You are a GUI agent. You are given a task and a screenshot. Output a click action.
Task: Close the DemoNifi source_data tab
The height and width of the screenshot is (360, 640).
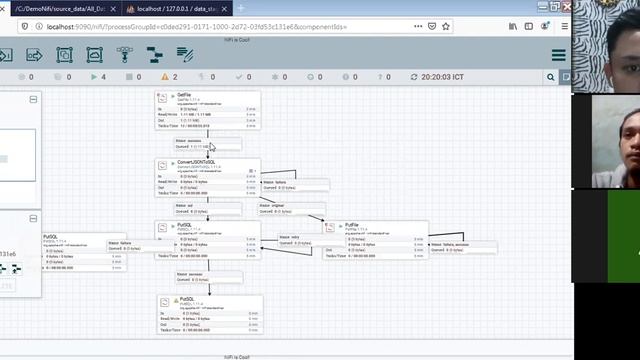pyautogui.click(x=113, y=9)
